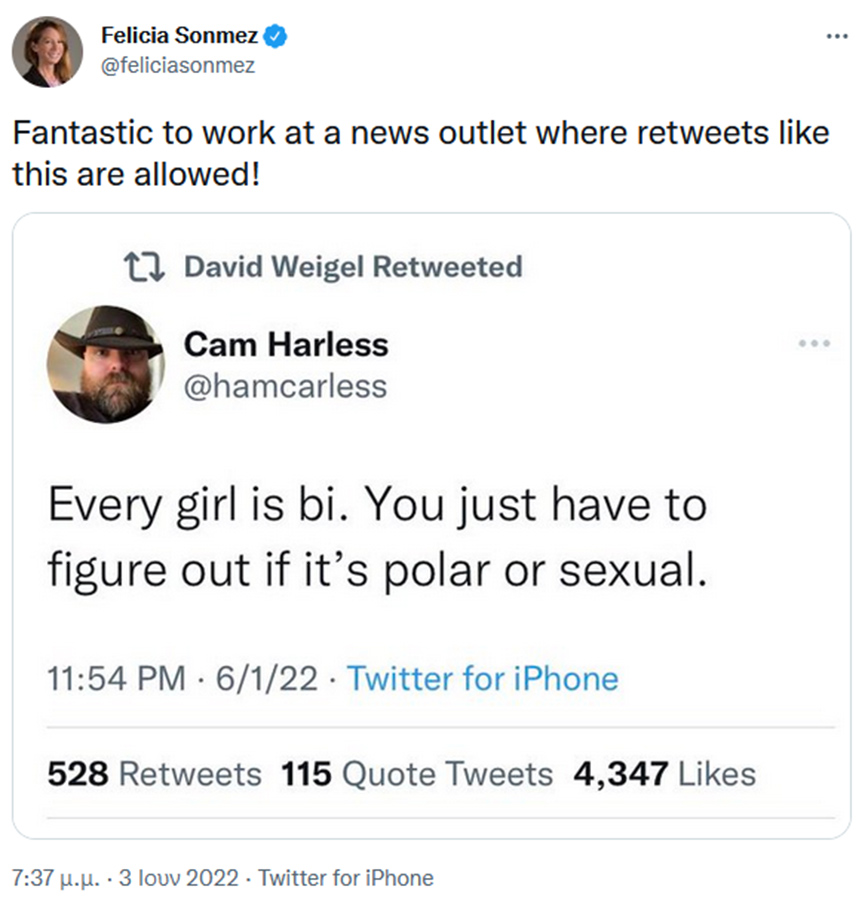
Task: Open the Cam Harless profile name
Action: click(286, 345)
